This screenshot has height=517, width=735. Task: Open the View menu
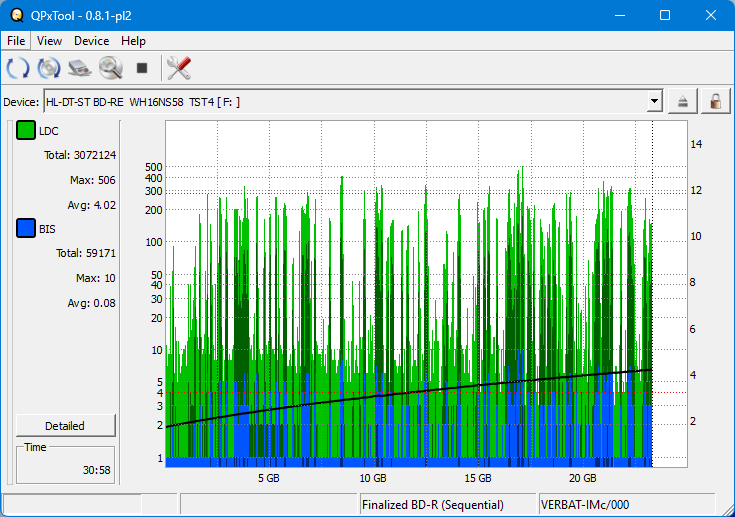coord(49,41)
